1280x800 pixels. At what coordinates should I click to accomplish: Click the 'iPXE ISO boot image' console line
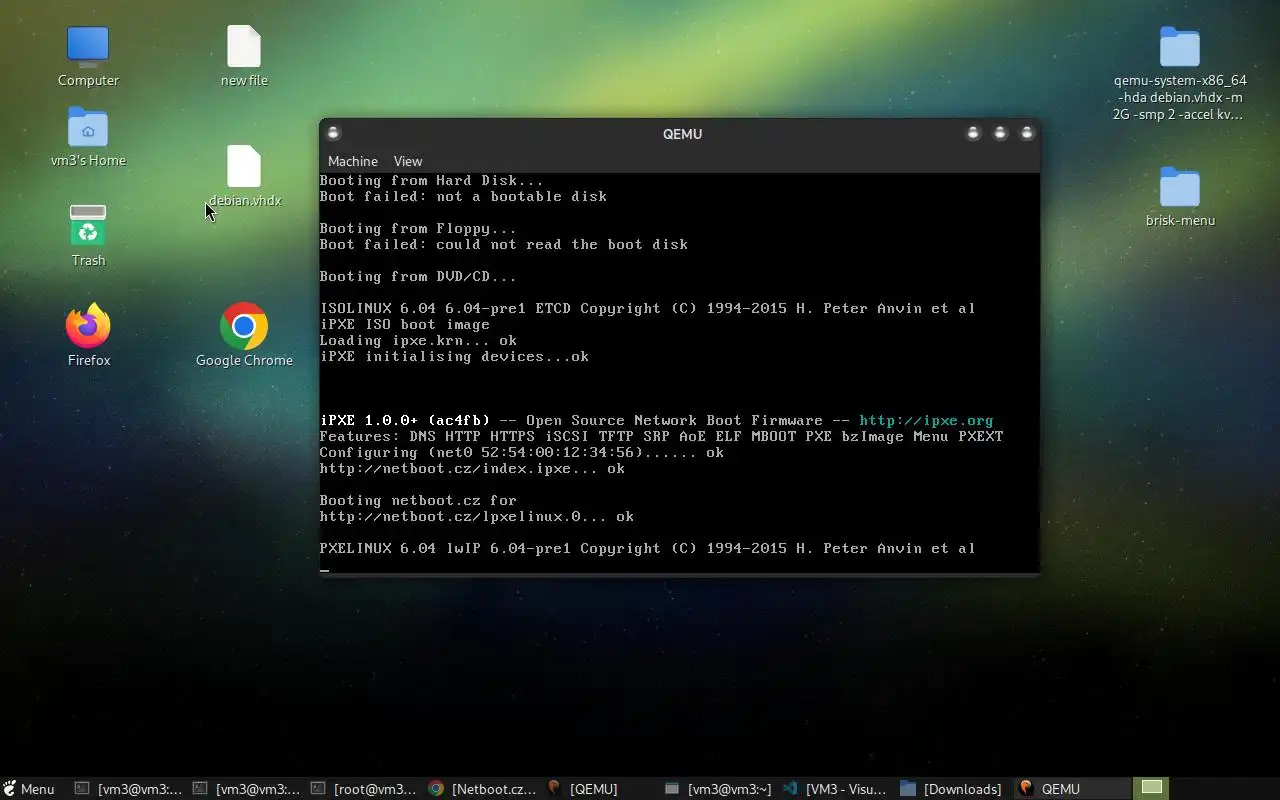pos(404,324)
